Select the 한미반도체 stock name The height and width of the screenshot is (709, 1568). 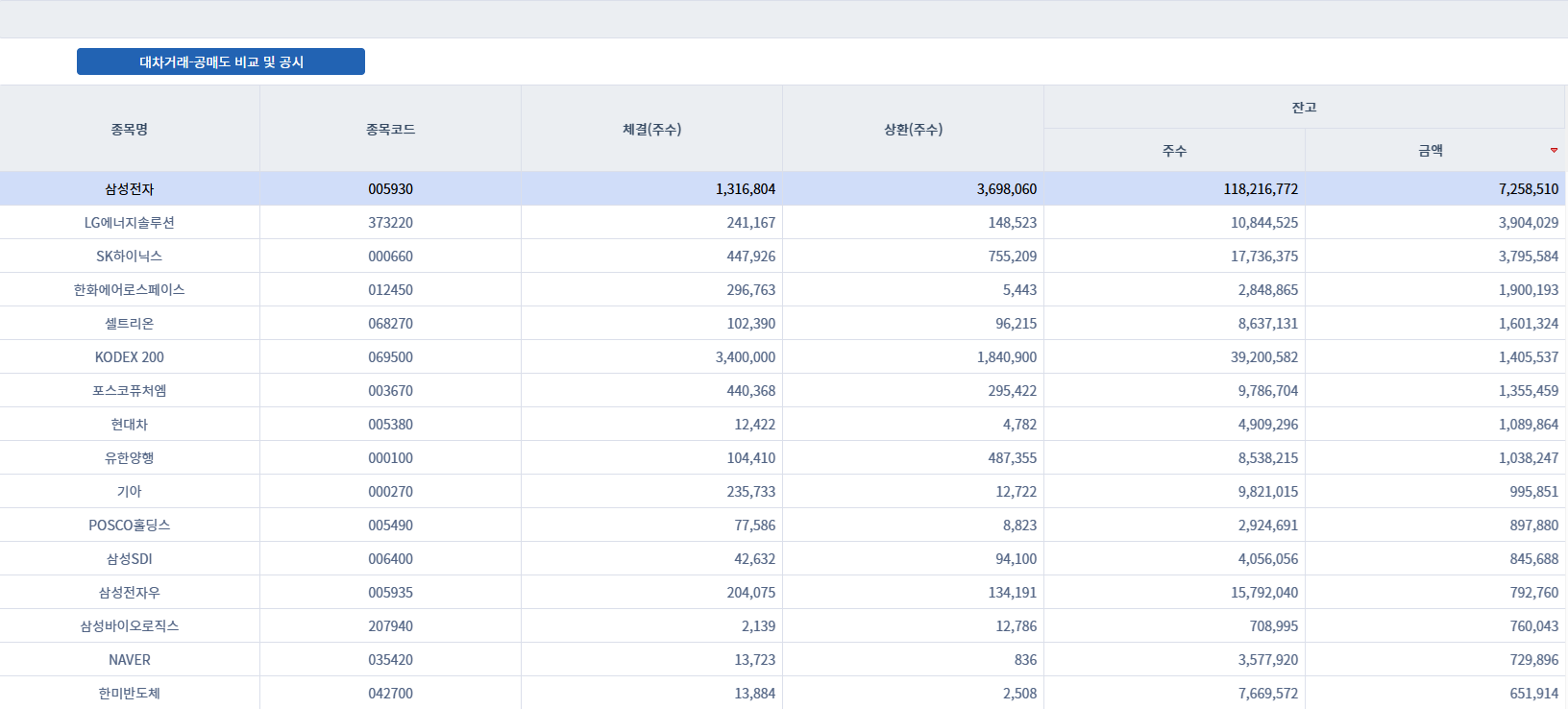pyautogui.click(x=130, y=694)
